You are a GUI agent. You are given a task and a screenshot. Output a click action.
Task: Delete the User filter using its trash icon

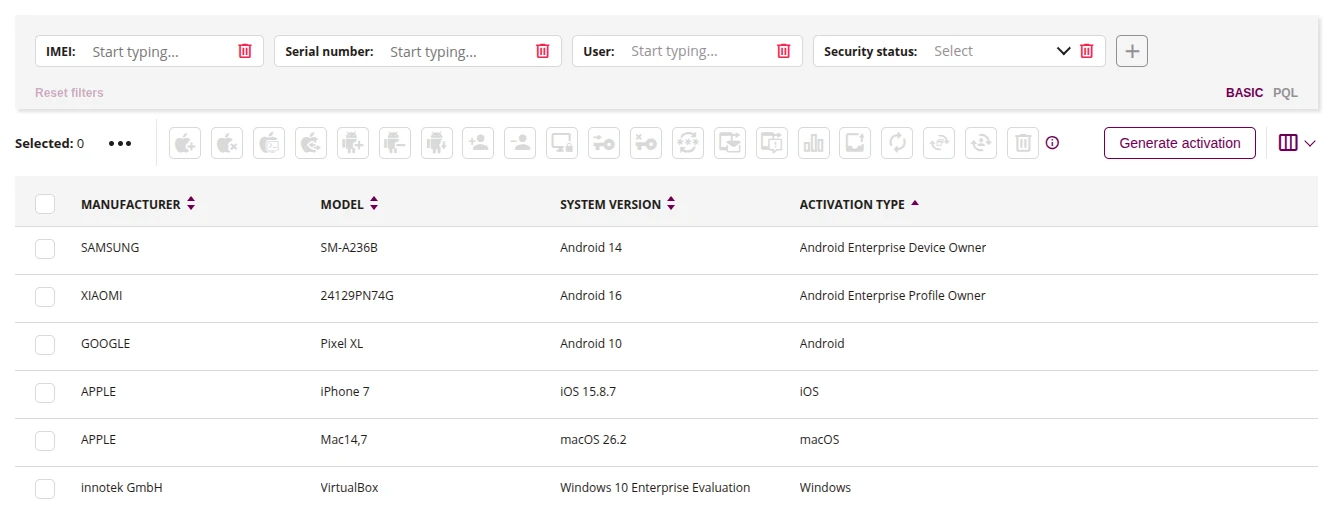(x=784, y=51)
